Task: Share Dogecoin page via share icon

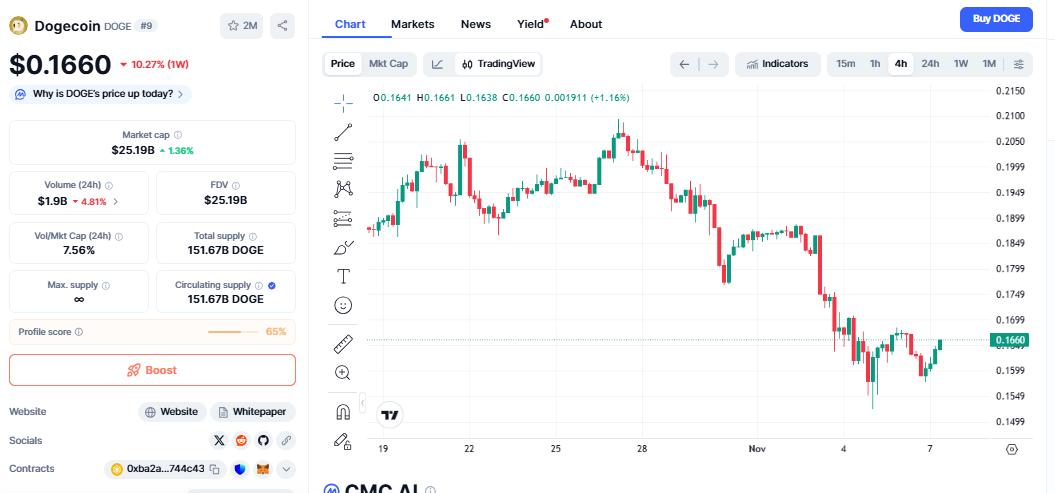Action: pyautogui.click(x=283, y=26)
